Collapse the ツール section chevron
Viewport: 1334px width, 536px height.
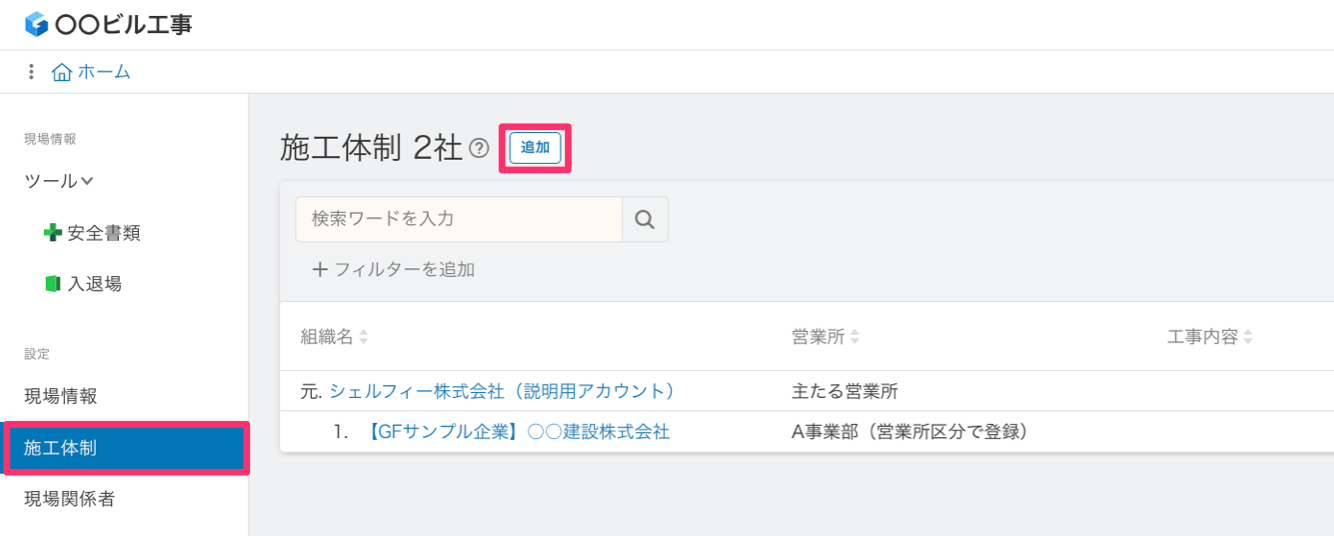pos(87,181)
